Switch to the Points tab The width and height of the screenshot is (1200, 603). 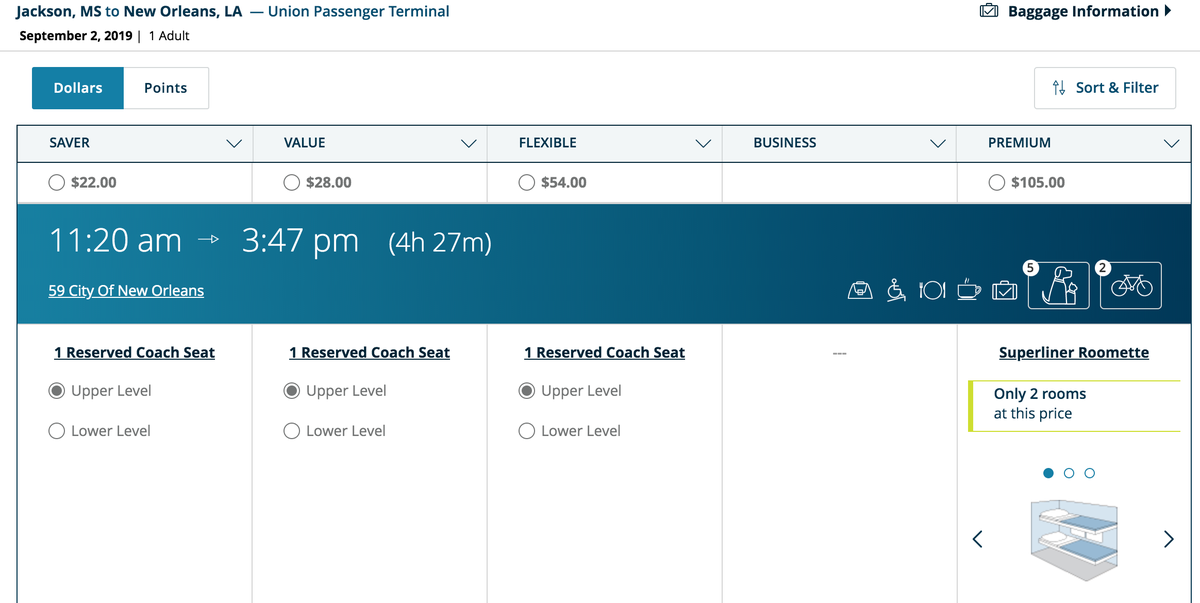point(166,88)
